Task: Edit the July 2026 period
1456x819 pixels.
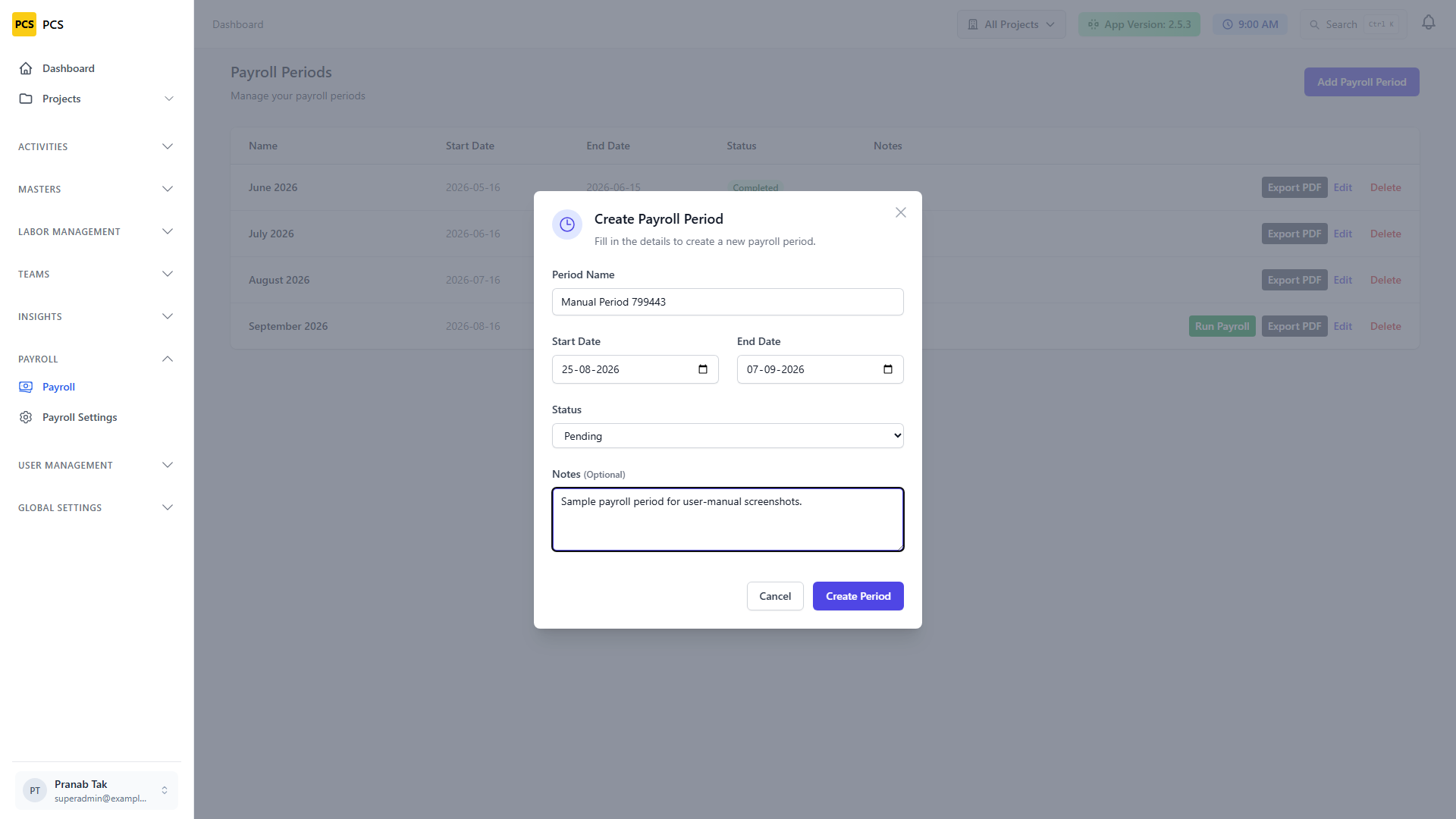Action: point(1343,234)
